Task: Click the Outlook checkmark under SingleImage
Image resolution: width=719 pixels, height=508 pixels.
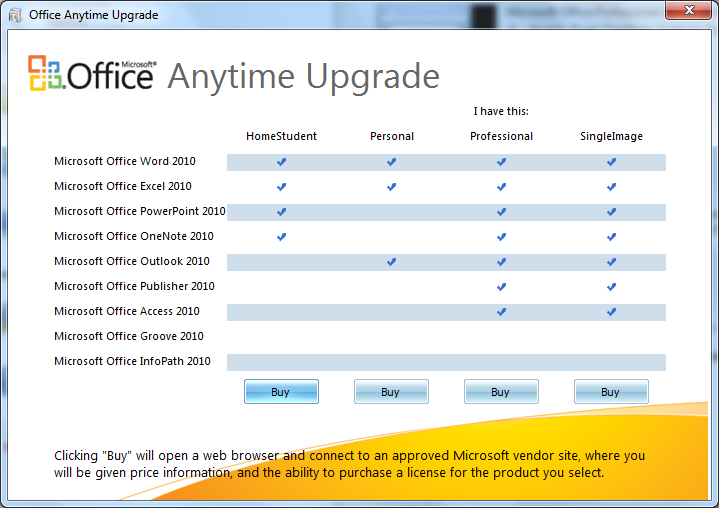Action: pos(612,262)
